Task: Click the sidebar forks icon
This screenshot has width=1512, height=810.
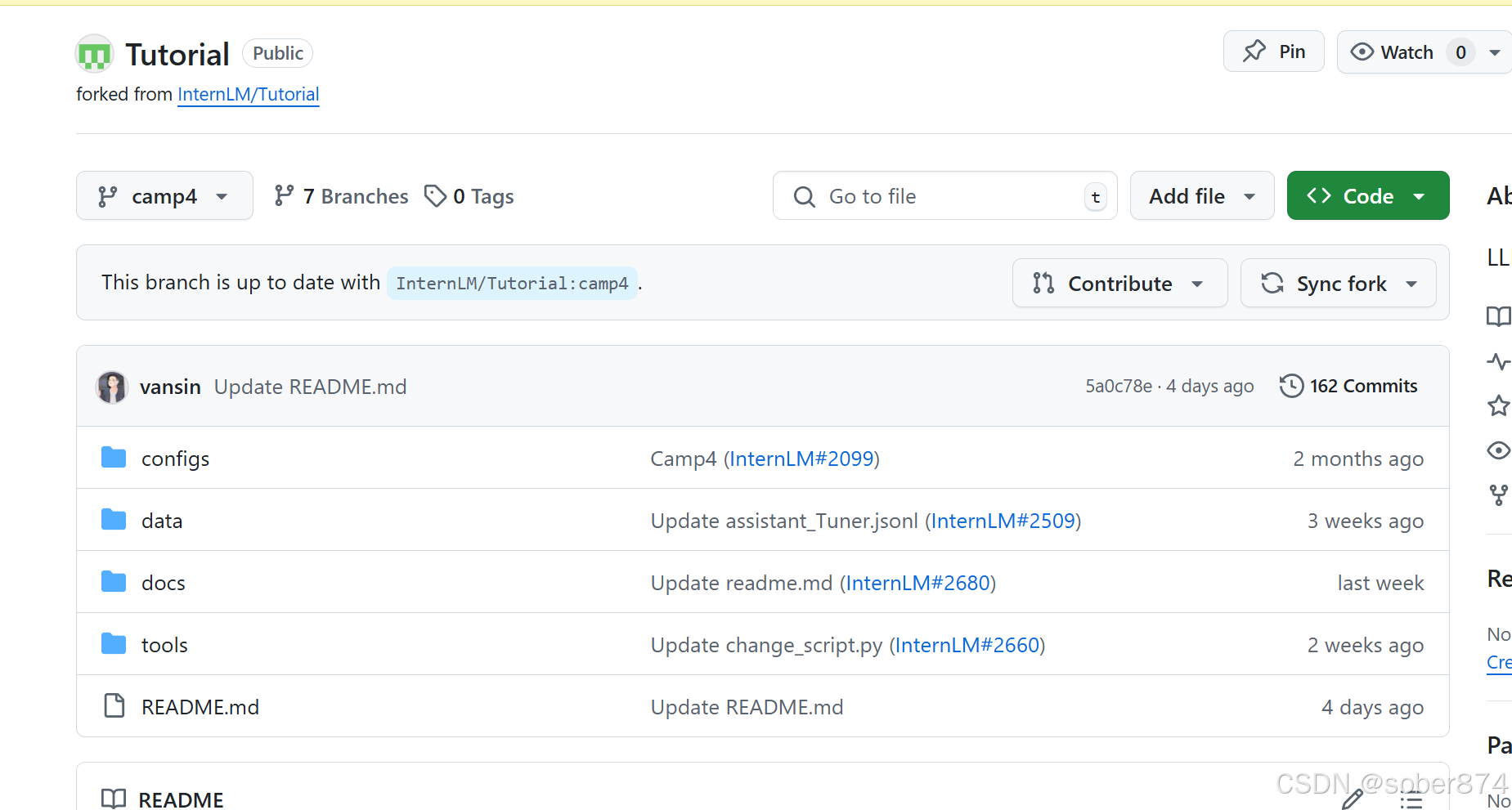Action: (x=1499, y=495)
